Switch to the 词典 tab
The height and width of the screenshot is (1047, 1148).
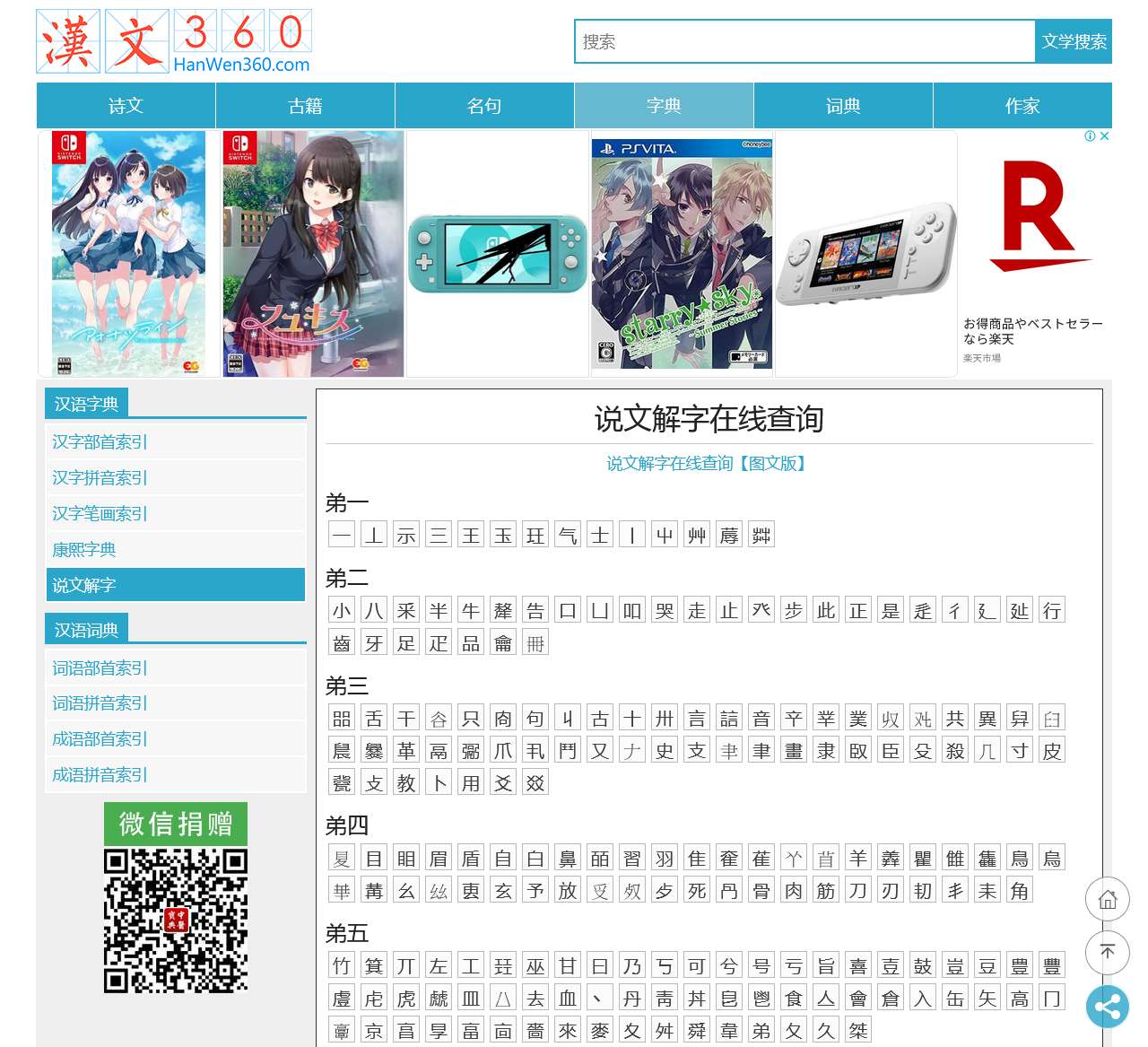[843, 105]
